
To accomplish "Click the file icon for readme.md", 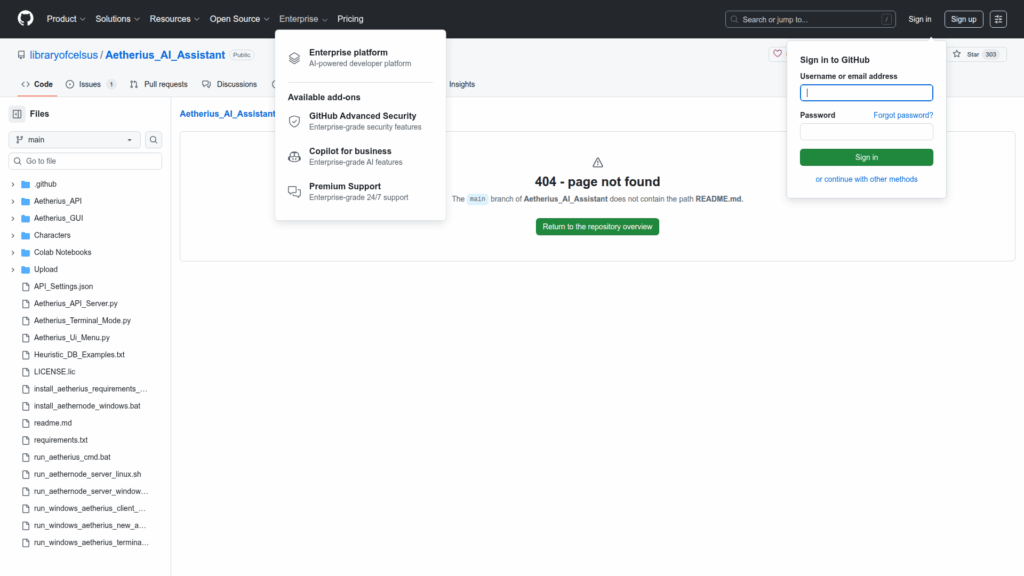I will pos(25,423).
